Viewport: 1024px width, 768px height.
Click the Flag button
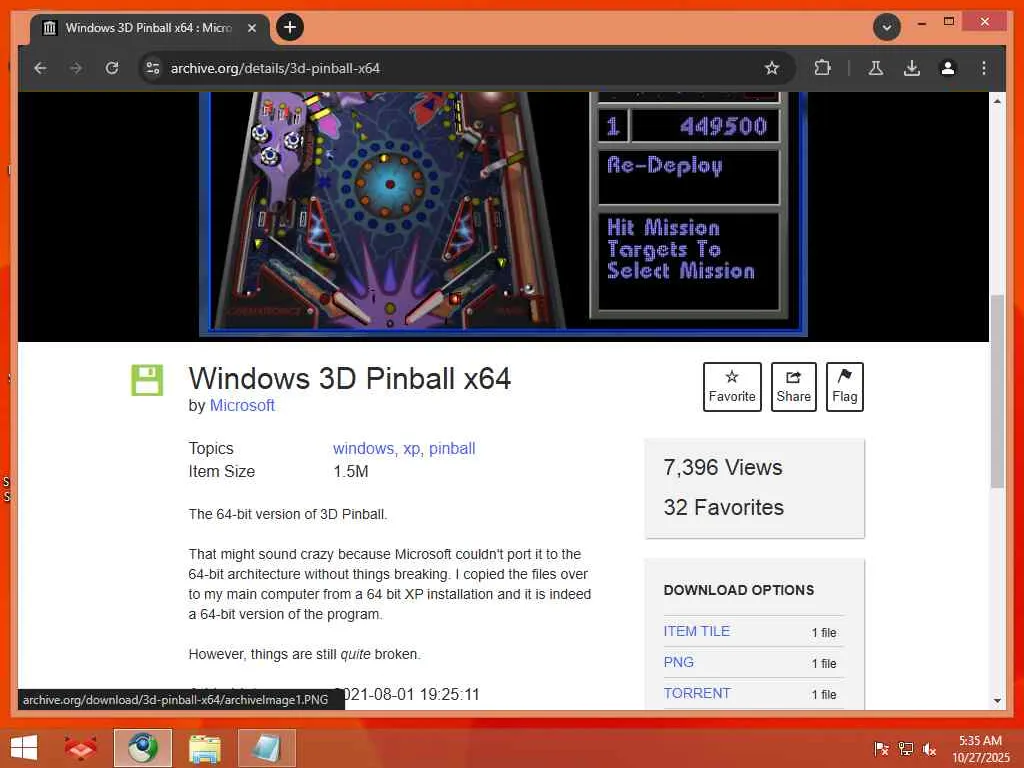coord(844,387)
